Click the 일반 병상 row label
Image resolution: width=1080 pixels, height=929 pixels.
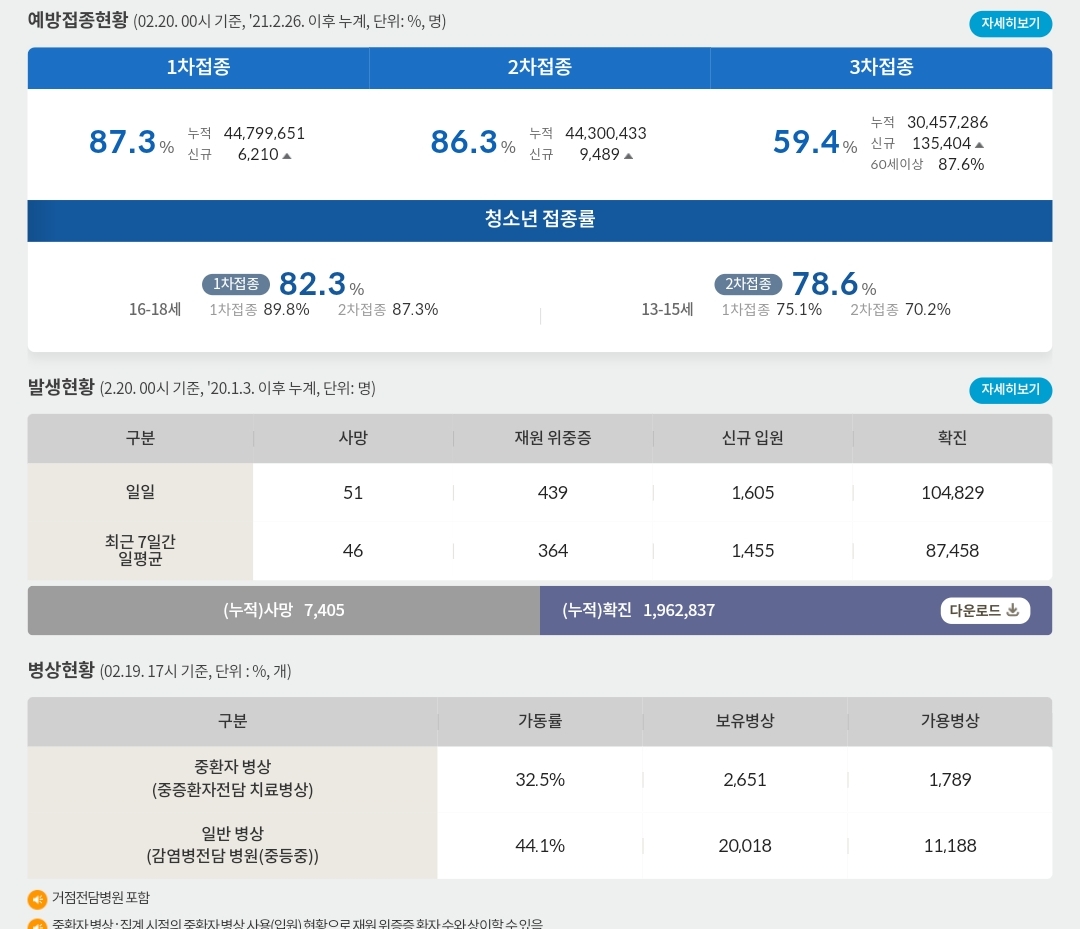(232, 844)
